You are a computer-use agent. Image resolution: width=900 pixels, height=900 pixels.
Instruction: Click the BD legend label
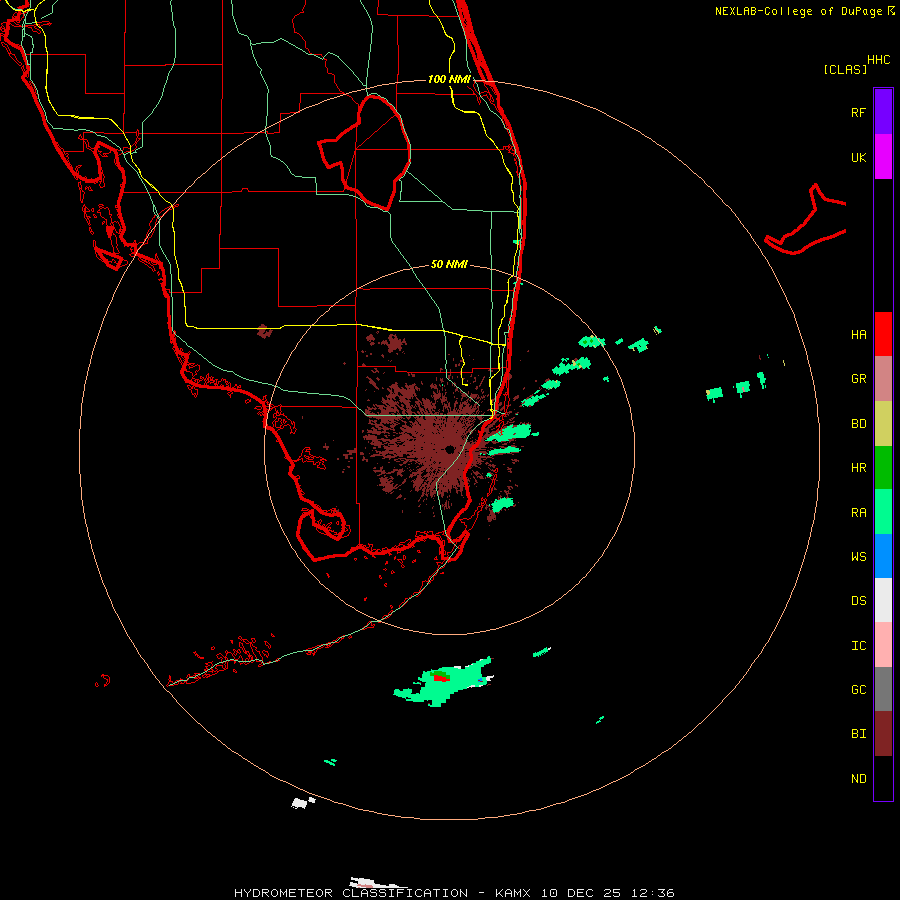click(x=858, y=424)
